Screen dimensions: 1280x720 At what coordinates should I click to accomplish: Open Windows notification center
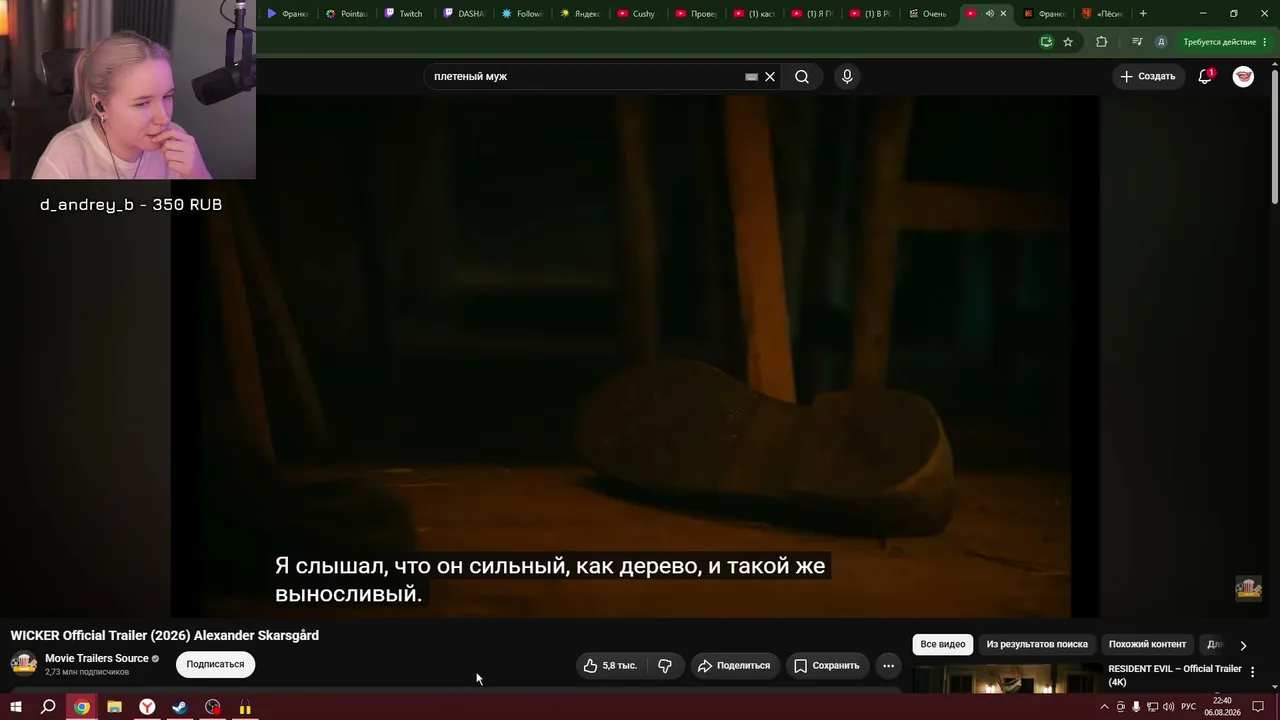[1258, 707]
